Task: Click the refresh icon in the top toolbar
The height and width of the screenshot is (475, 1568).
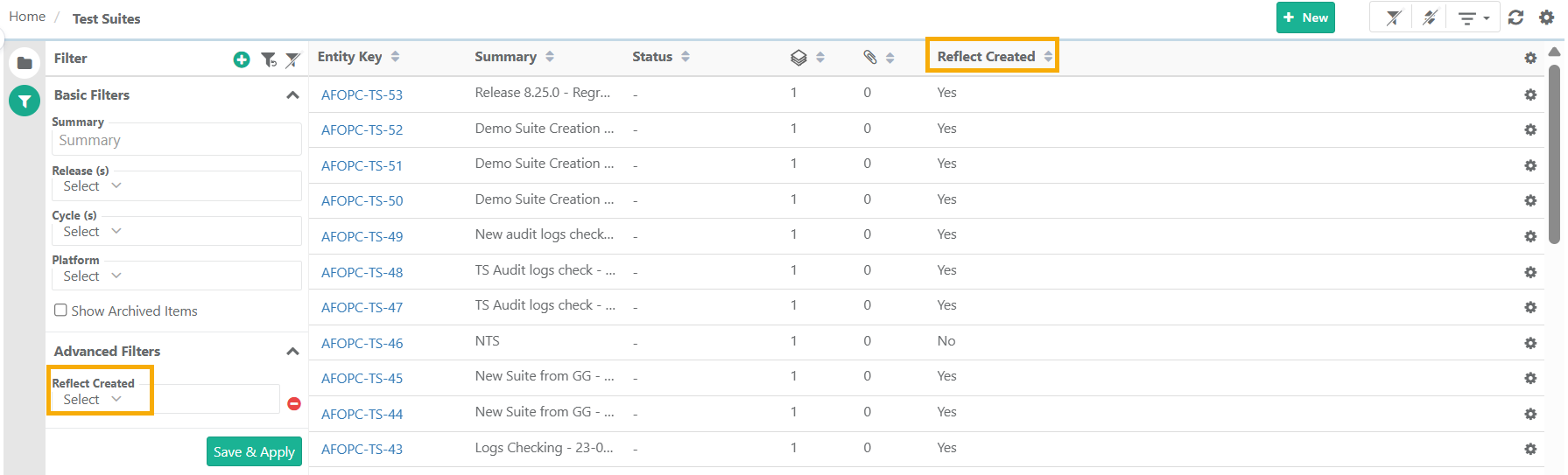Action: 1516,17
